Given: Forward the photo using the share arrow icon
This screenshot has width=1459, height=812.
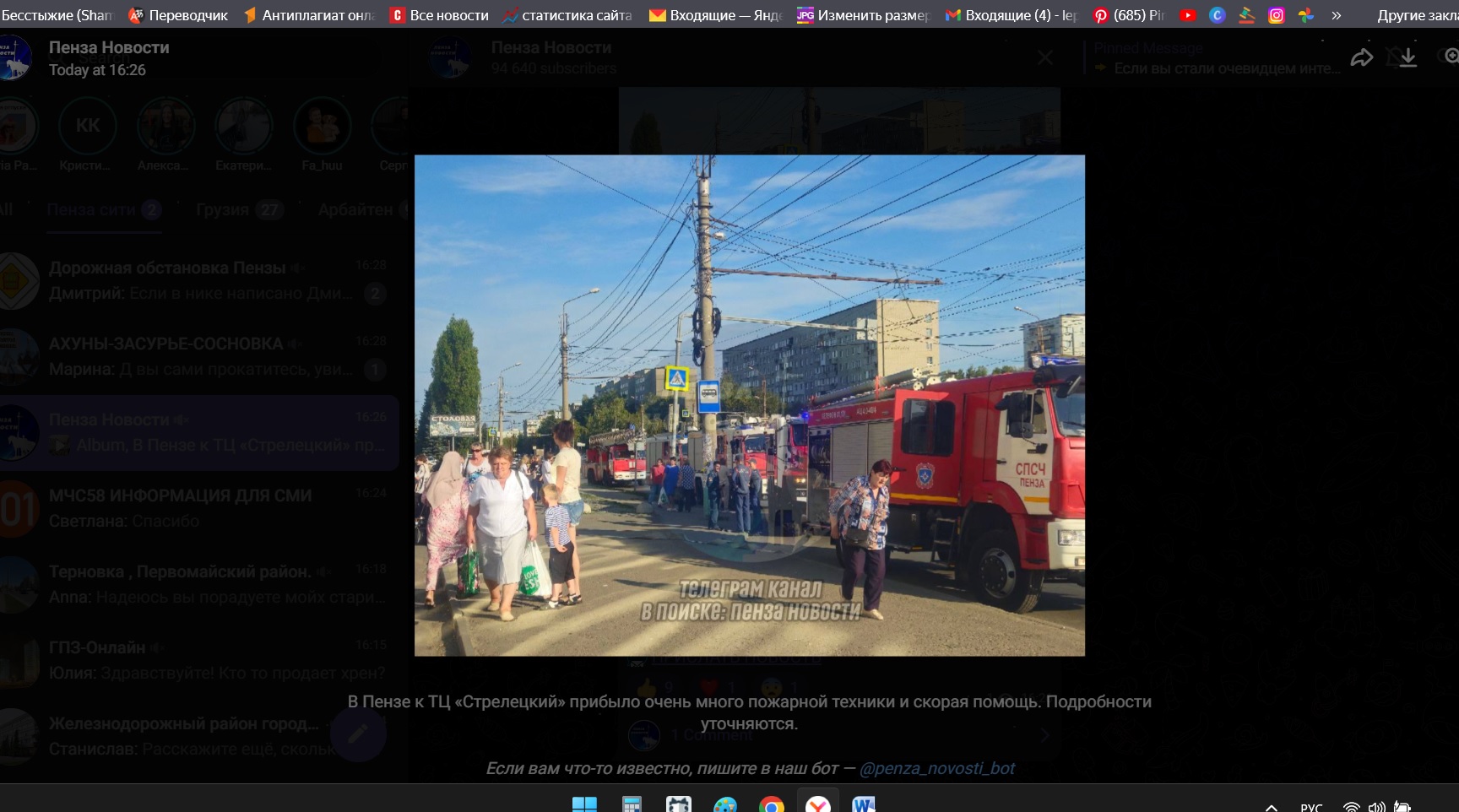Looking at the screenshot, I should click(1361, 57).
